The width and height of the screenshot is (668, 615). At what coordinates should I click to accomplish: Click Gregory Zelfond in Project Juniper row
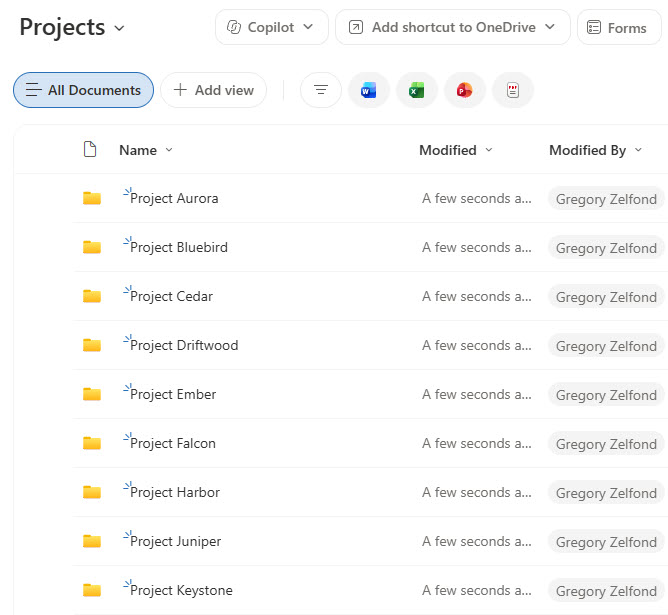tap(606, 542)
